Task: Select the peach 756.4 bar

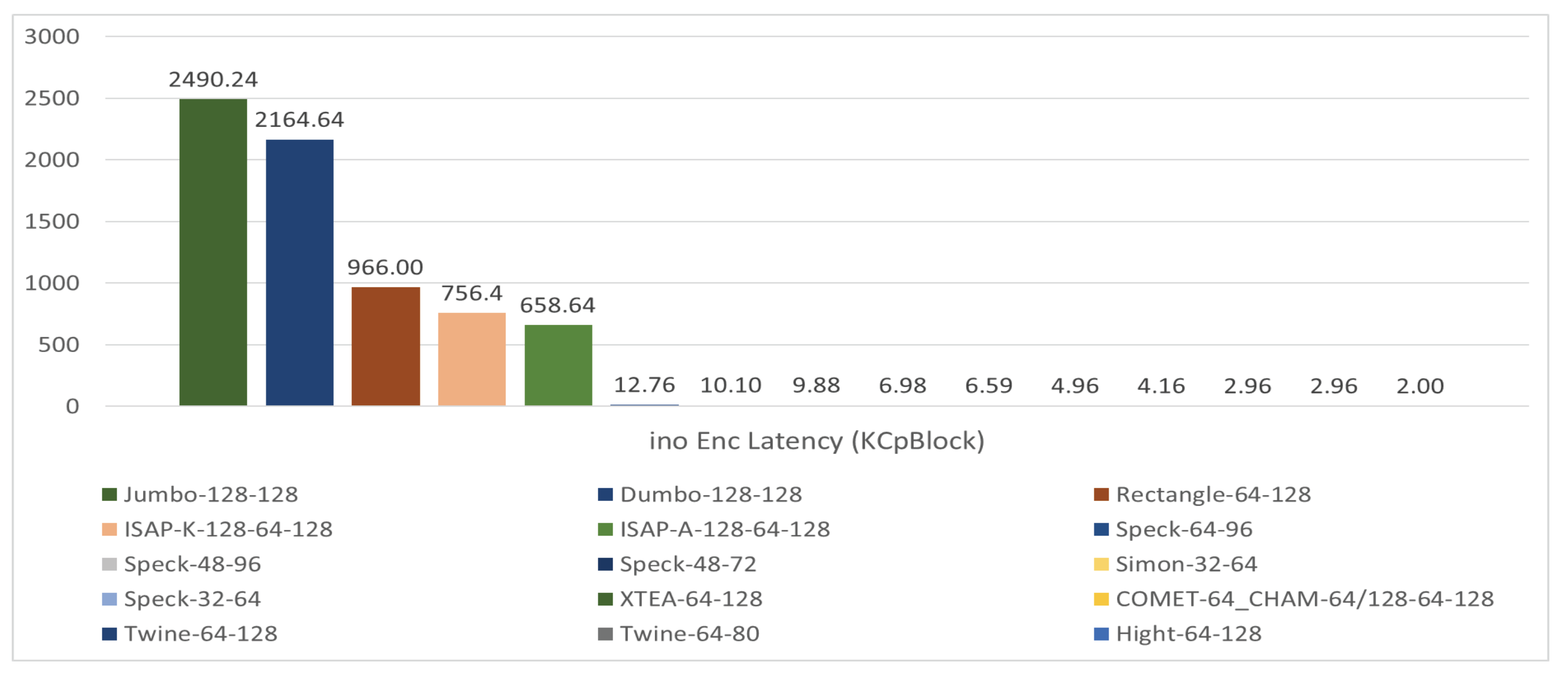Action: click(x=472, y=359)
